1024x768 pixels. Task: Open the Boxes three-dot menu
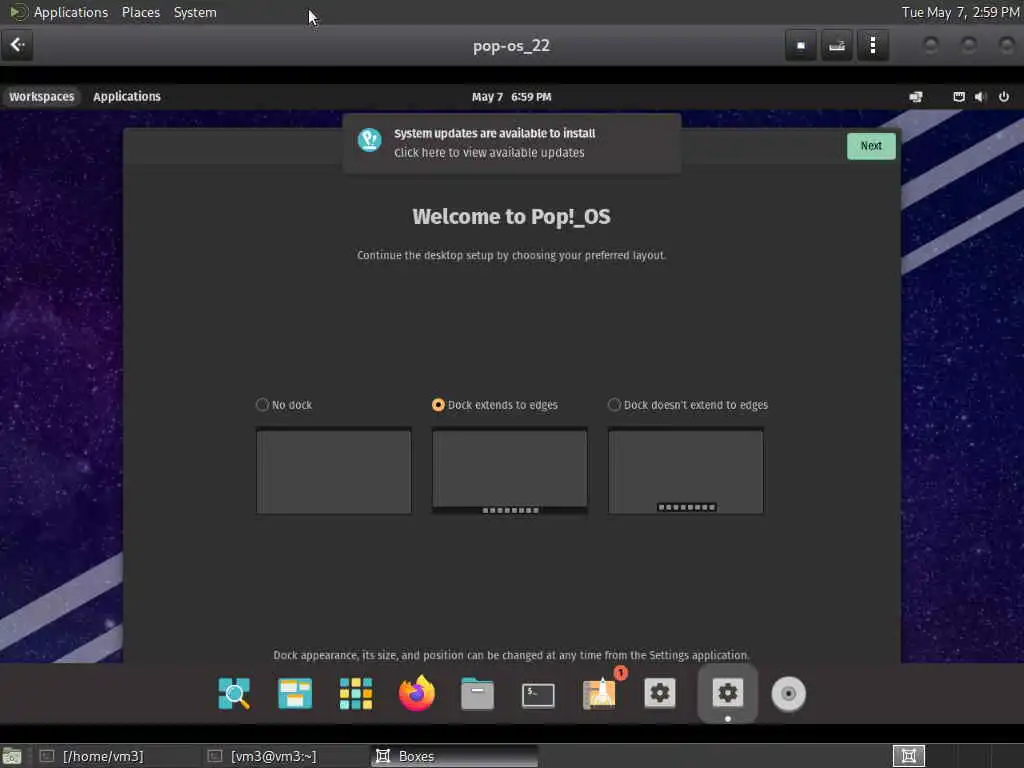pyautogui.click(x=873, y=46)
